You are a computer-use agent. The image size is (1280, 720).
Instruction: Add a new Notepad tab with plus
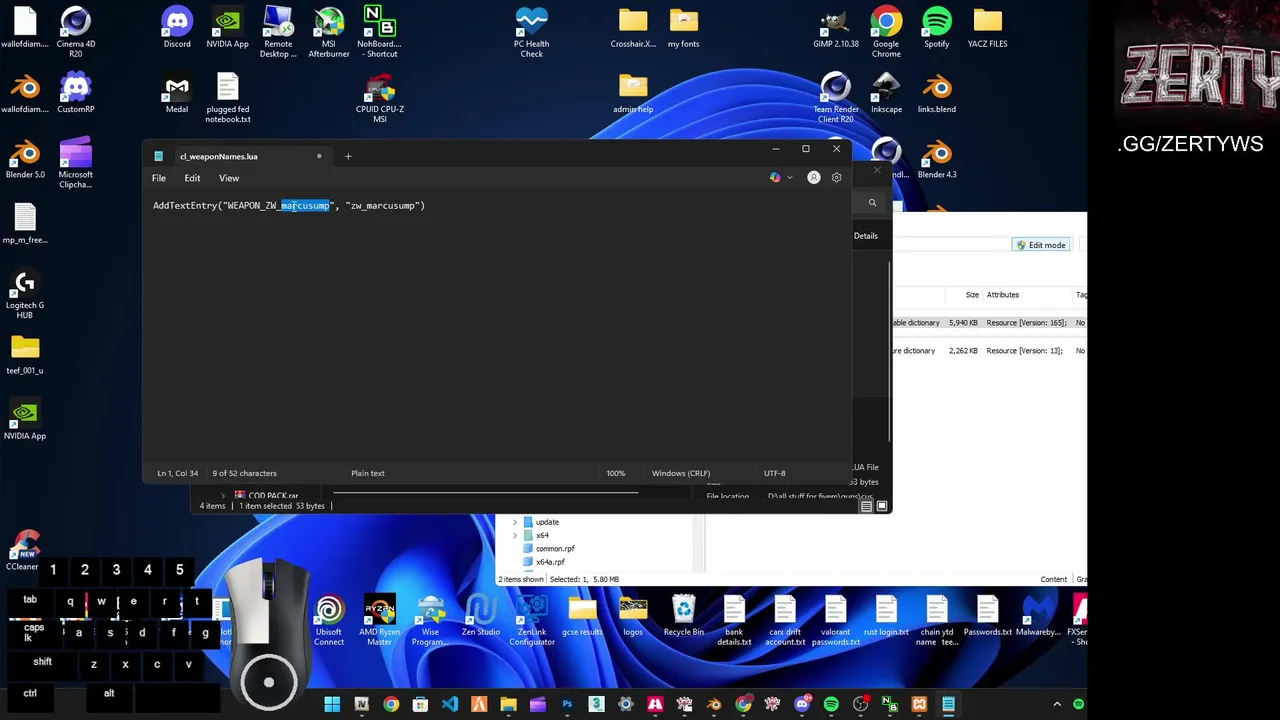click(348, 156)
